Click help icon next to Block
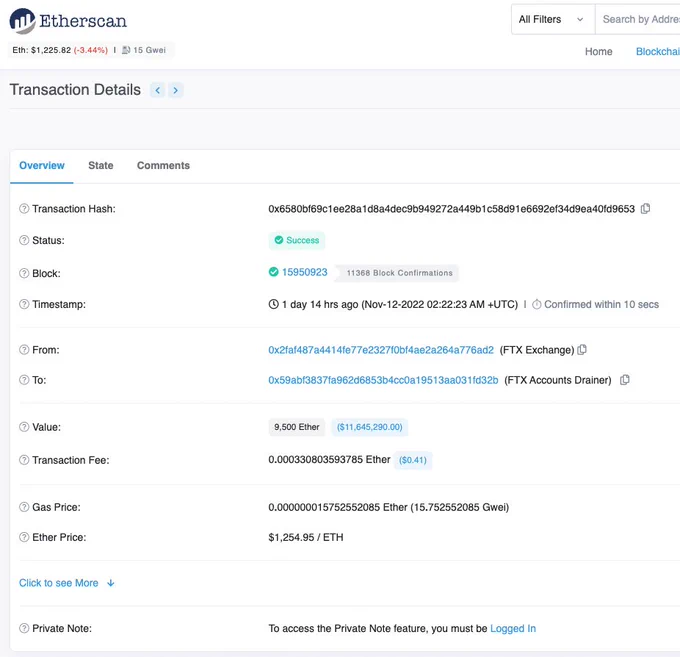 coord(24,273)
